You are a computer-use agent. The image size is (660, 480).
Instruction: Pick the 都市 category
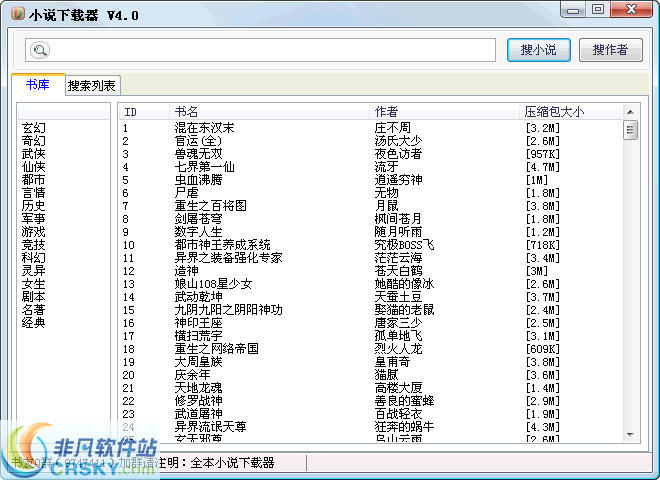pos(34,180)
